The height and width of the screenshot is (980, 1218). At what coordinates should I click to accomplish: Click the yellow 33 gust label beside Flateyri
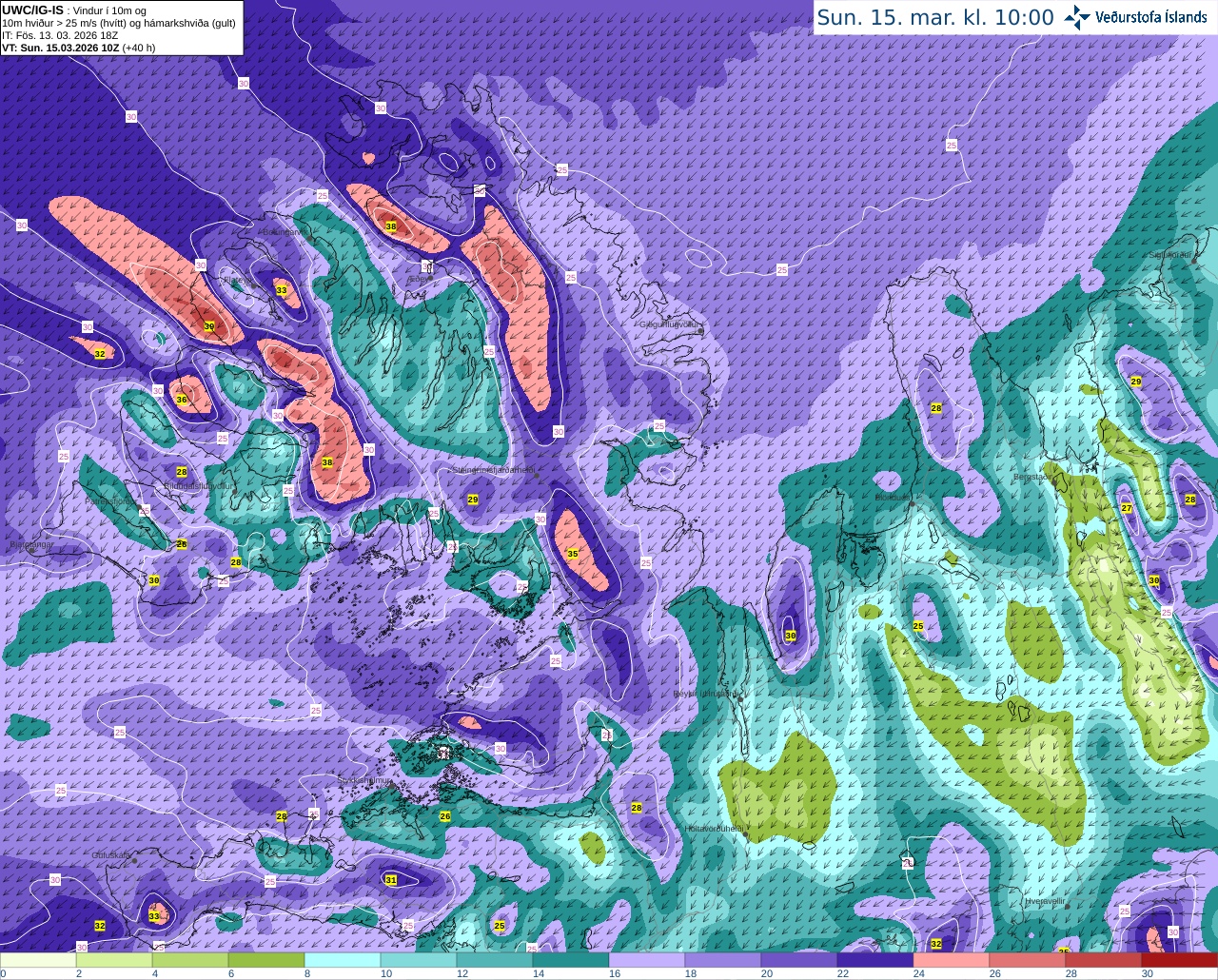pos(282,290)
